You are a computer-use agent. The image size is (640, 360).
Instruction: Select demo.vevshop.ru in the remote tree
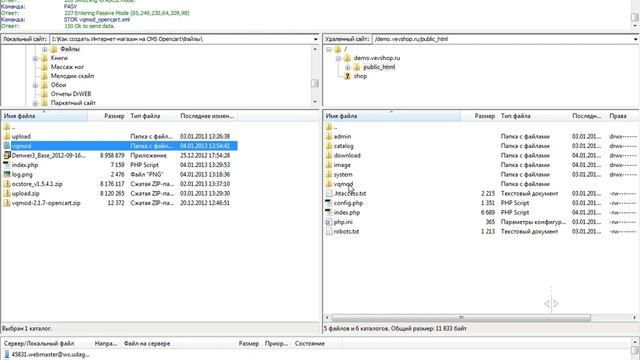pos(376,58)
